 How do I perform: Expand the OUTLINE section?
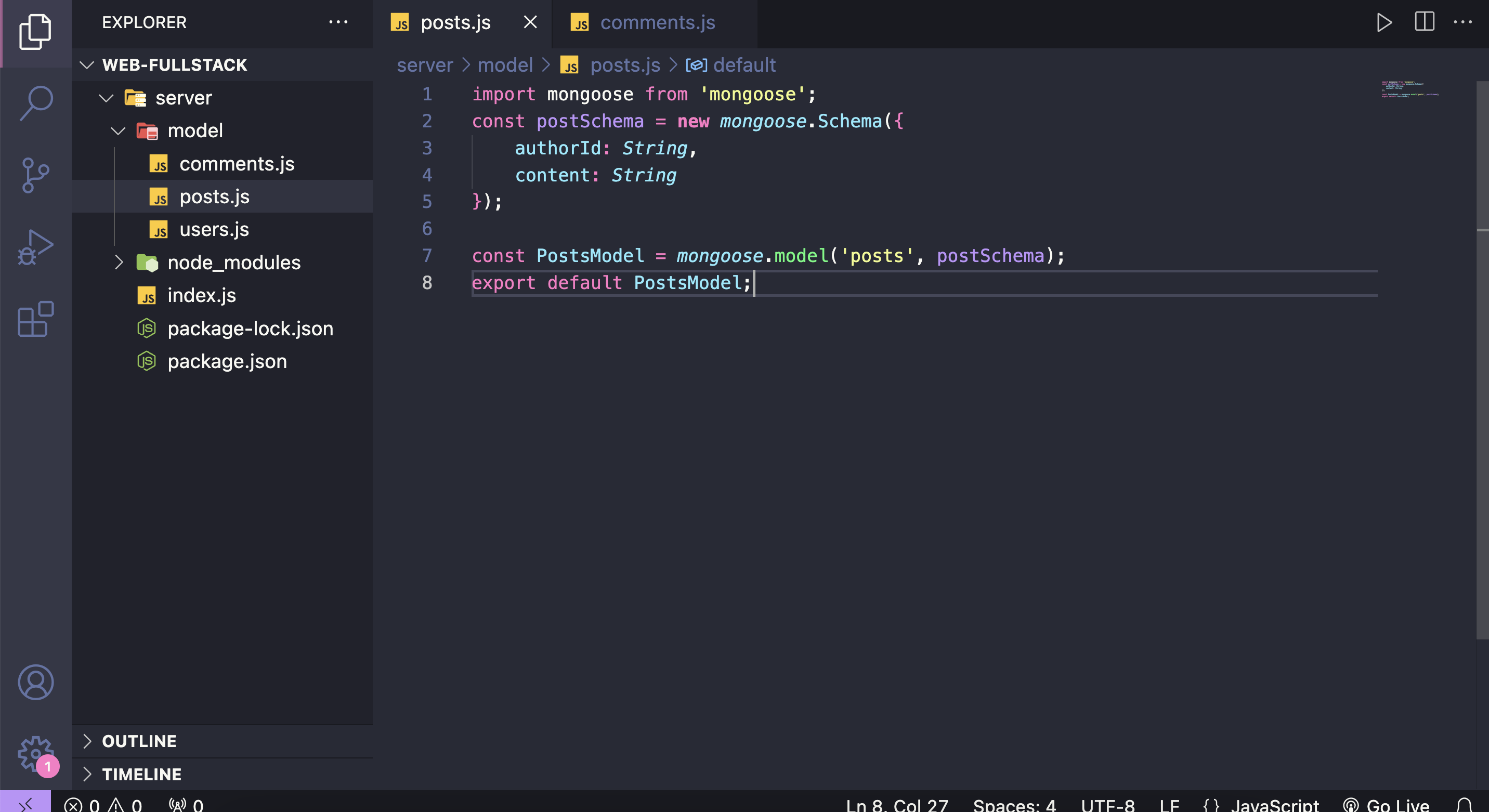139,741
